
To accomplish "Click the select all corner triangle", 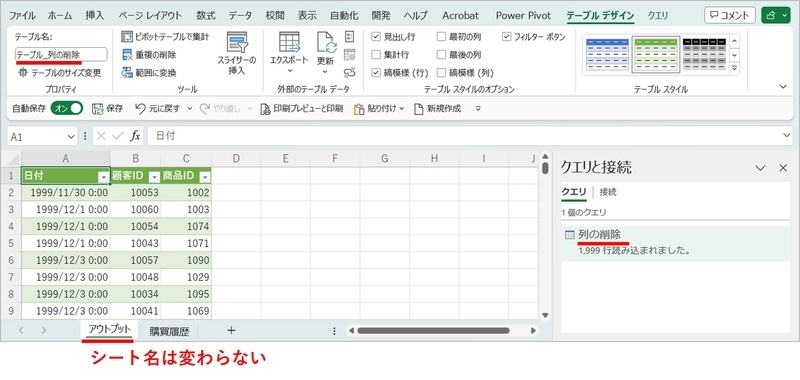I will [14, 159].
